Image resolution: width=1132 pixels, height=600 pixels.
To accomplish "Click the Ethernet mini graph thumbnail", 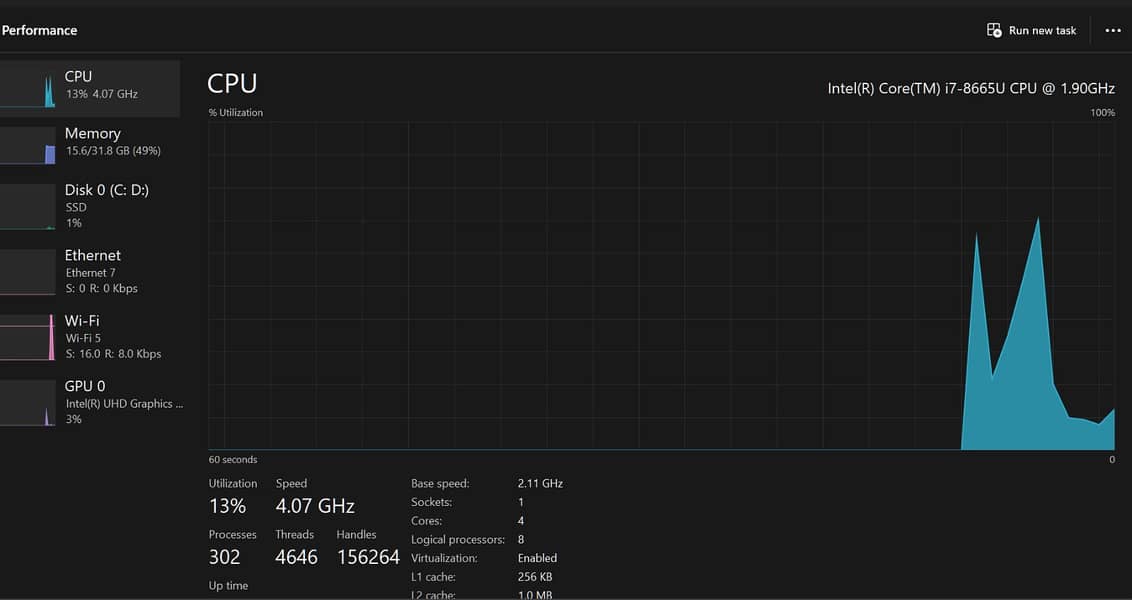I will (x=28, y=272).
